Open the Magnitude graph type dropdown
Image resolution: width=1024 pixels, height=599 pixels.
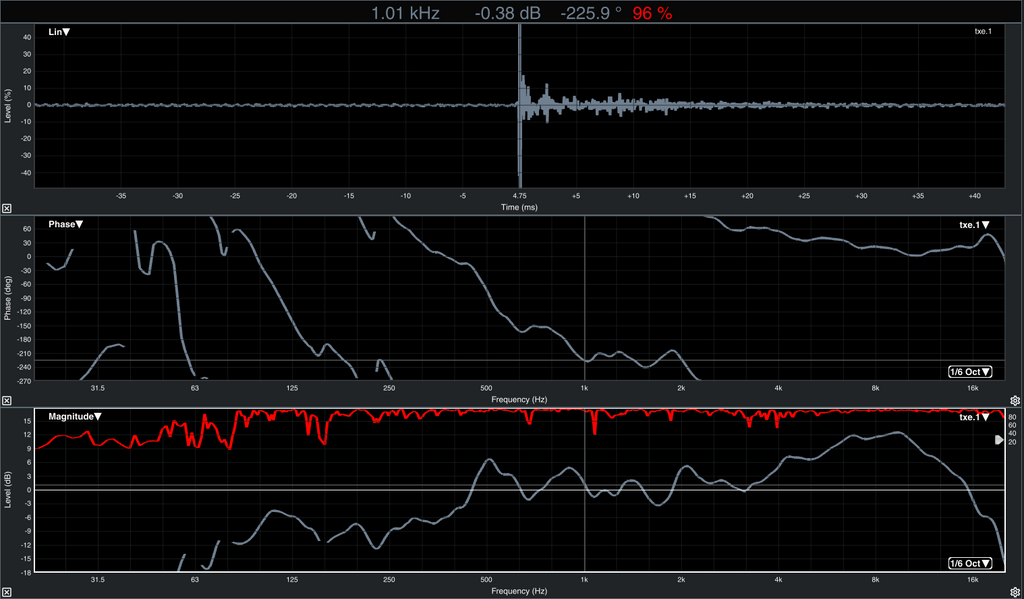click(x=75, y=416)
